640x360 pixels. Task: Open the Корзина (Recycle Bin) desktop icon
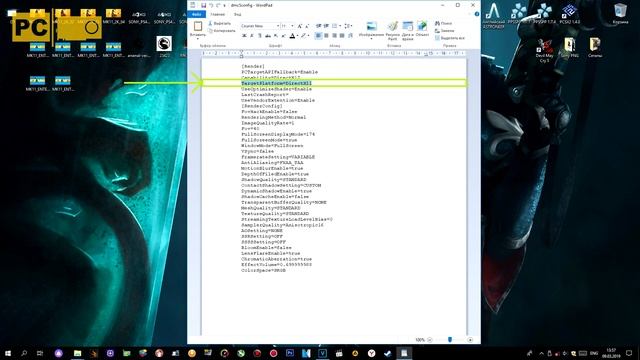620,13
